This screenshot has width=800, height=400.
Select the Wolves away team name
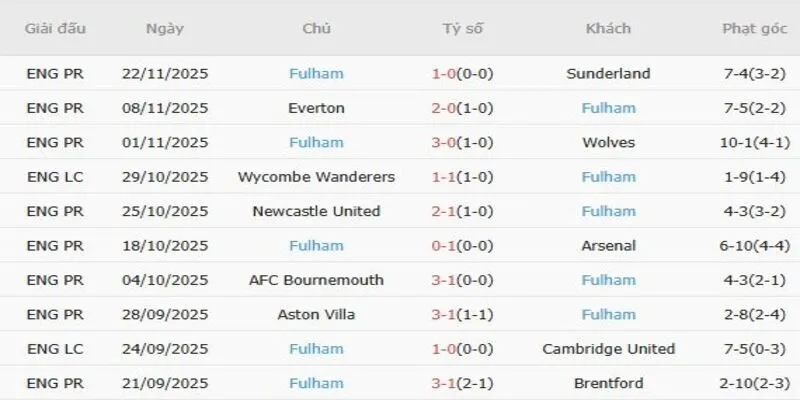click(x=608, y=142)
